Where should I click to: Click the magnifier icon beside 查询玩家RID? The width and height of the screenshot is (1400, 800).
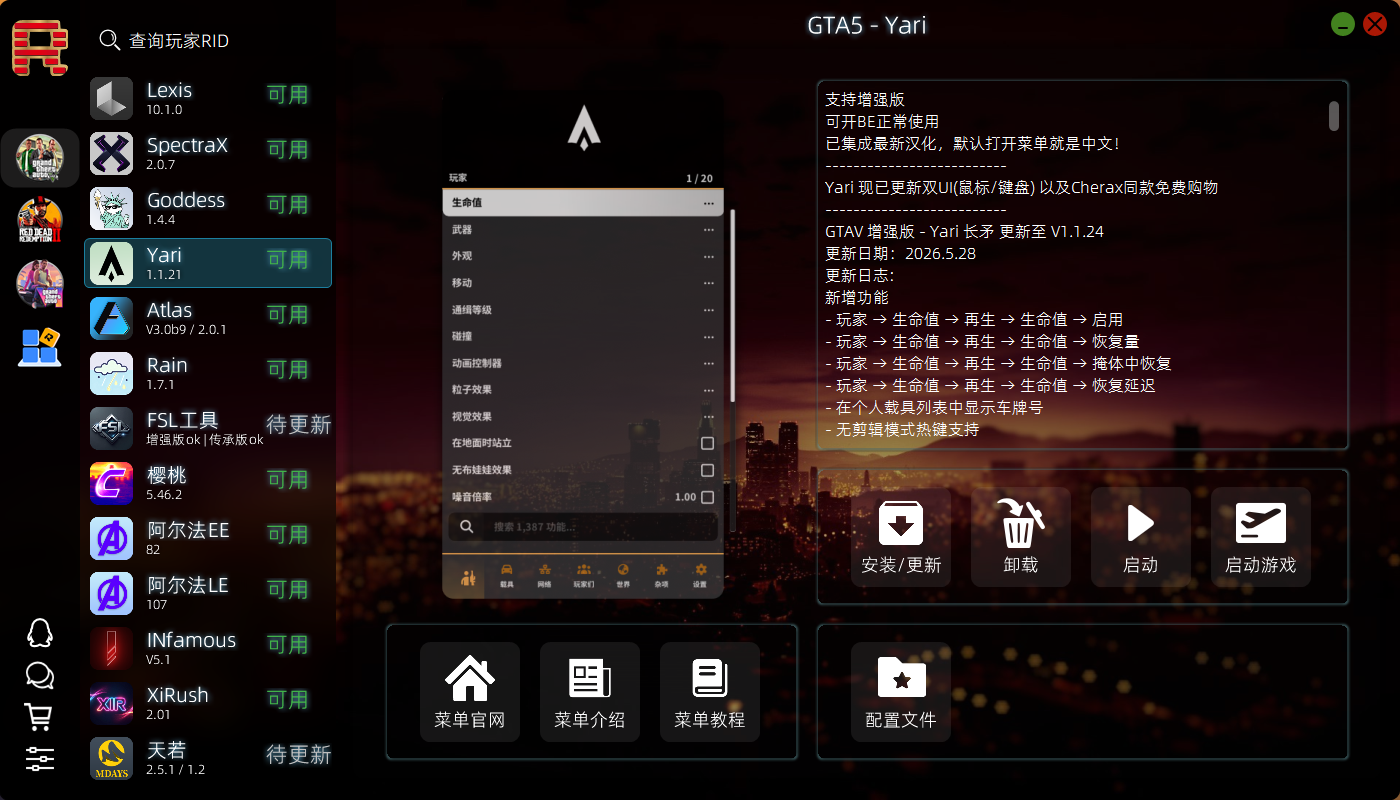pyautogui.click(x=110, y=40)
